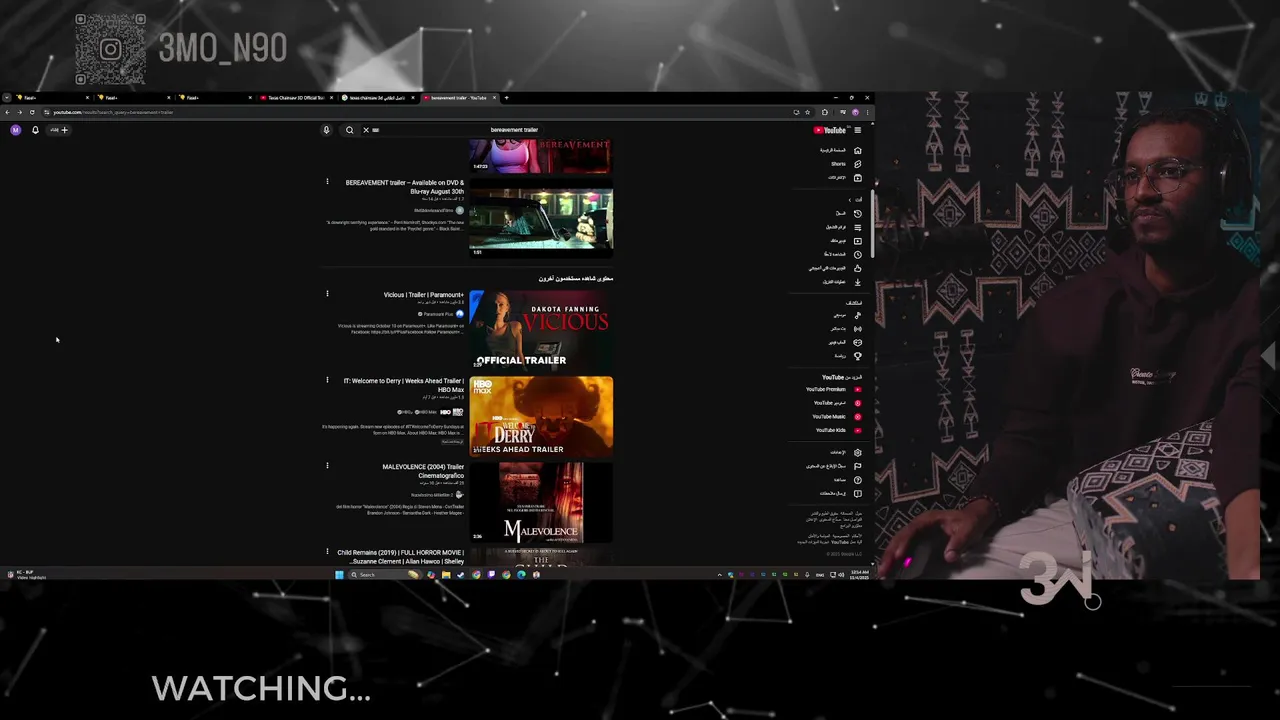This screenshot has height=720, width=1280.
Task: Open a new browser tab
Action: coord(507,98)
